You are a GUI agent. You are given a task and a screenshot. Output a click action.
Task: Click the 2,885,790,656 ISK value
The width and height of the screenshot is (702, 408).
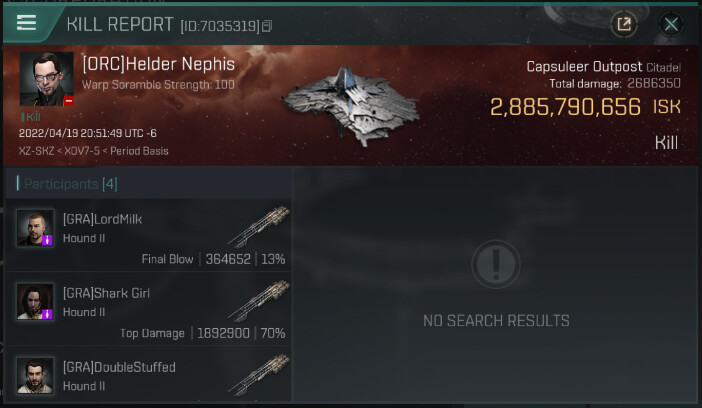point(566,107)
